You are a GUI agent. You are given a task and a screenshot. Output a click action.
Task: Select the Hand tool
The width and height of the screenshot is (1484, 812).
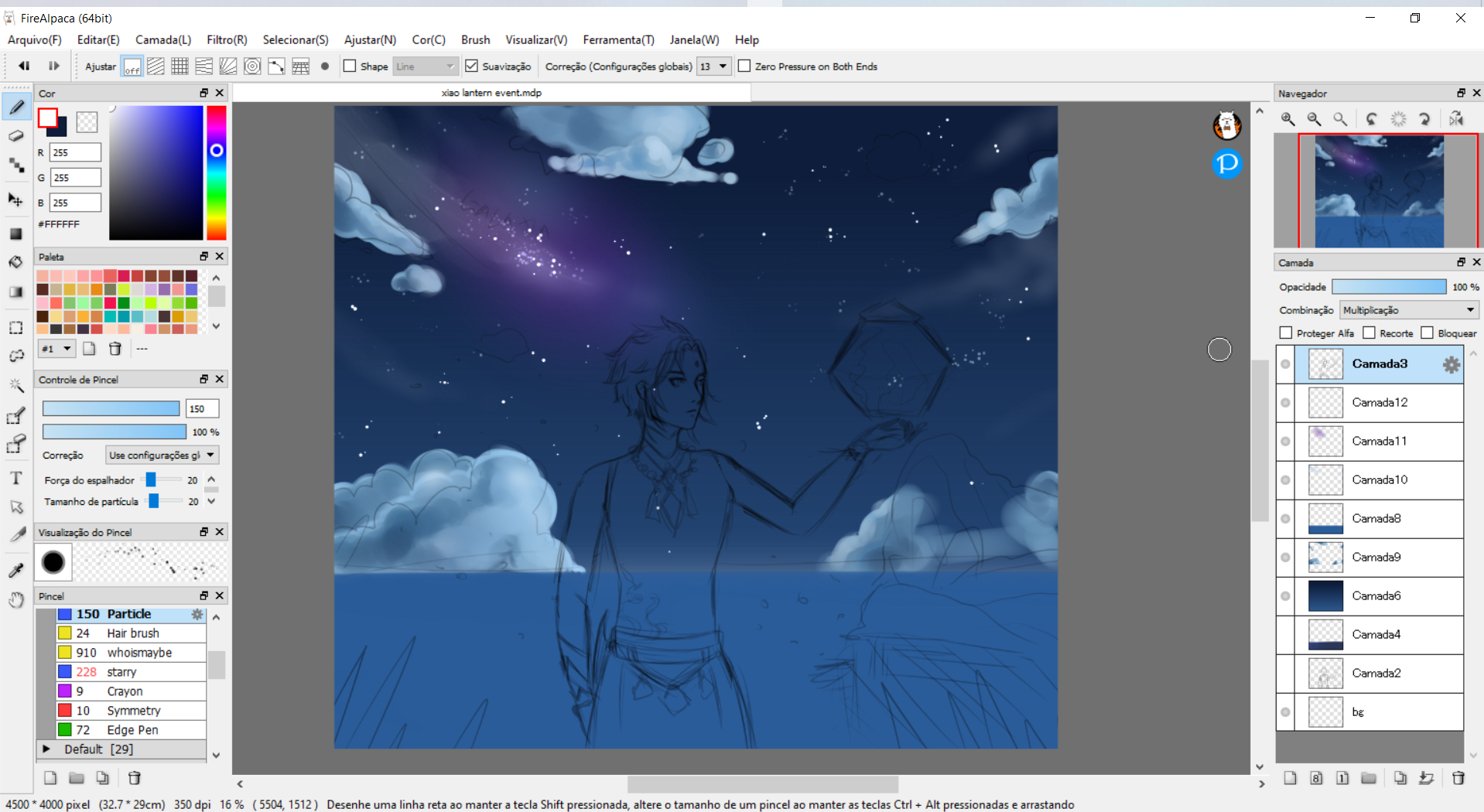pyautogui.click(x=16, y=599)
